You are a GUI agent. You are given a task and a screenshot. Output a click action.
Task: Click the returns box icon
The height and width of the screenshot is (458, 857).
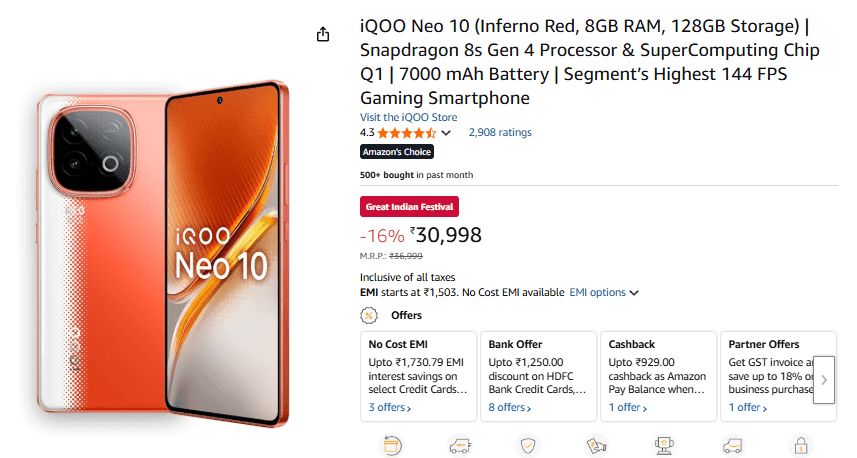pos(392,445)
